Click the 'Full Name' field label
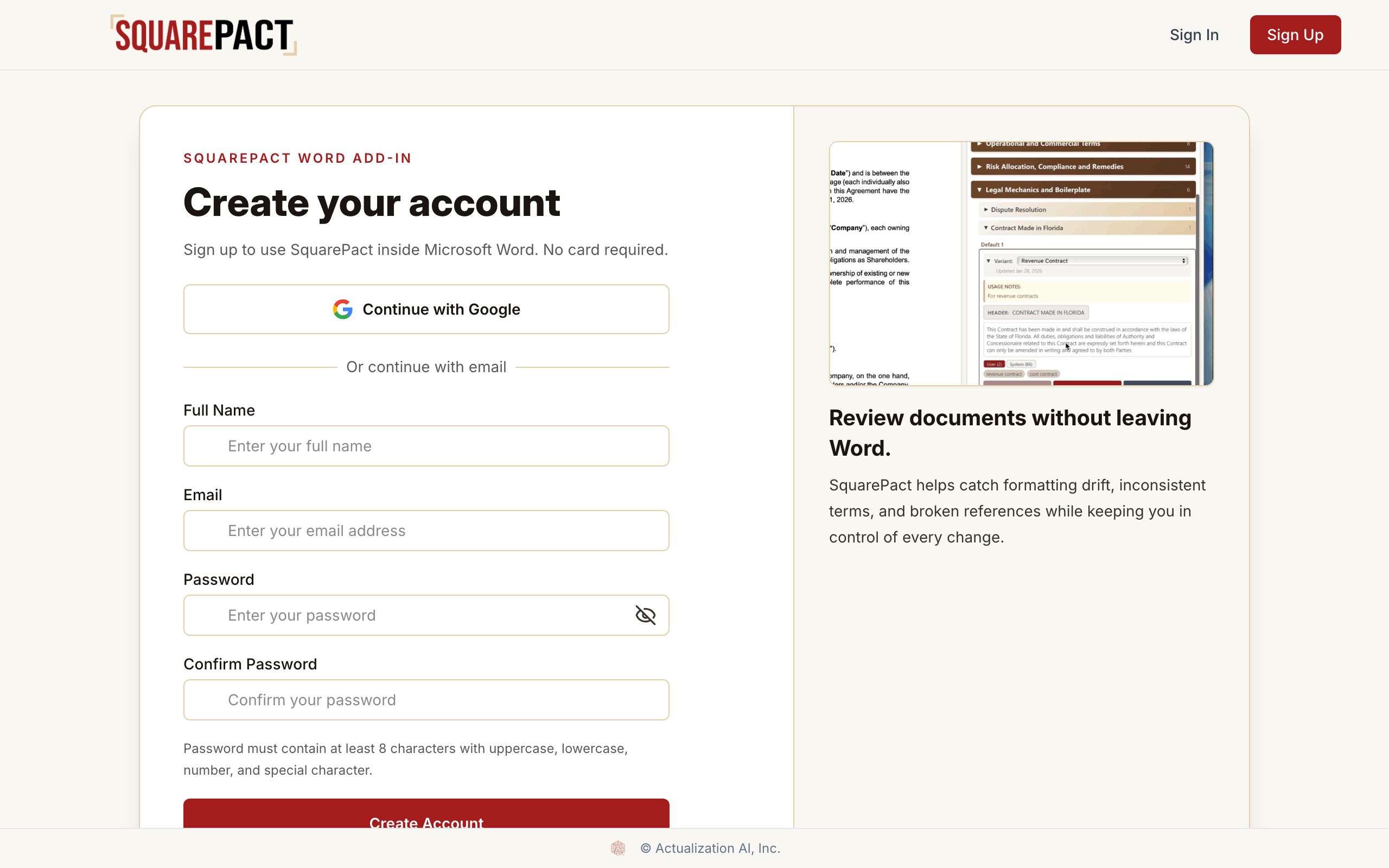 219,410
